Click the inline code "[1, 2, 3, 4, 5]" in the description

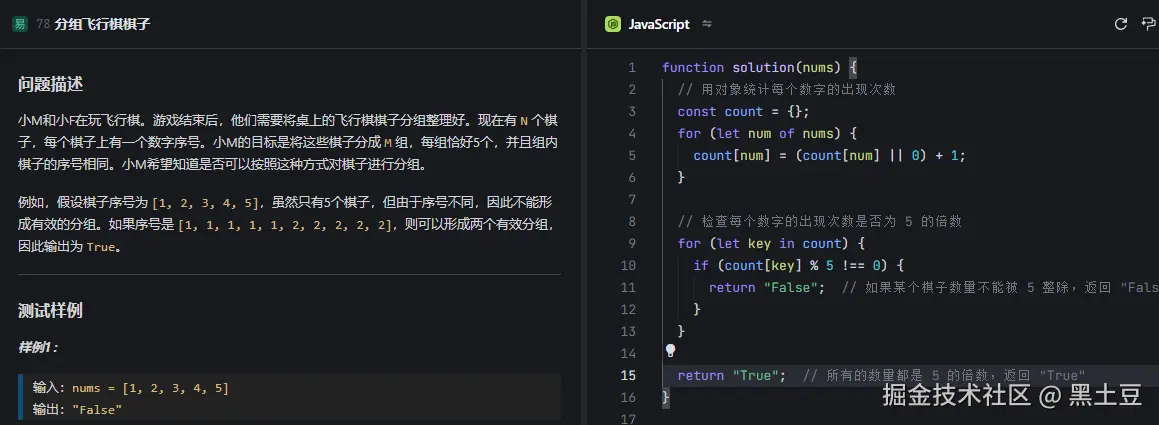205,204
